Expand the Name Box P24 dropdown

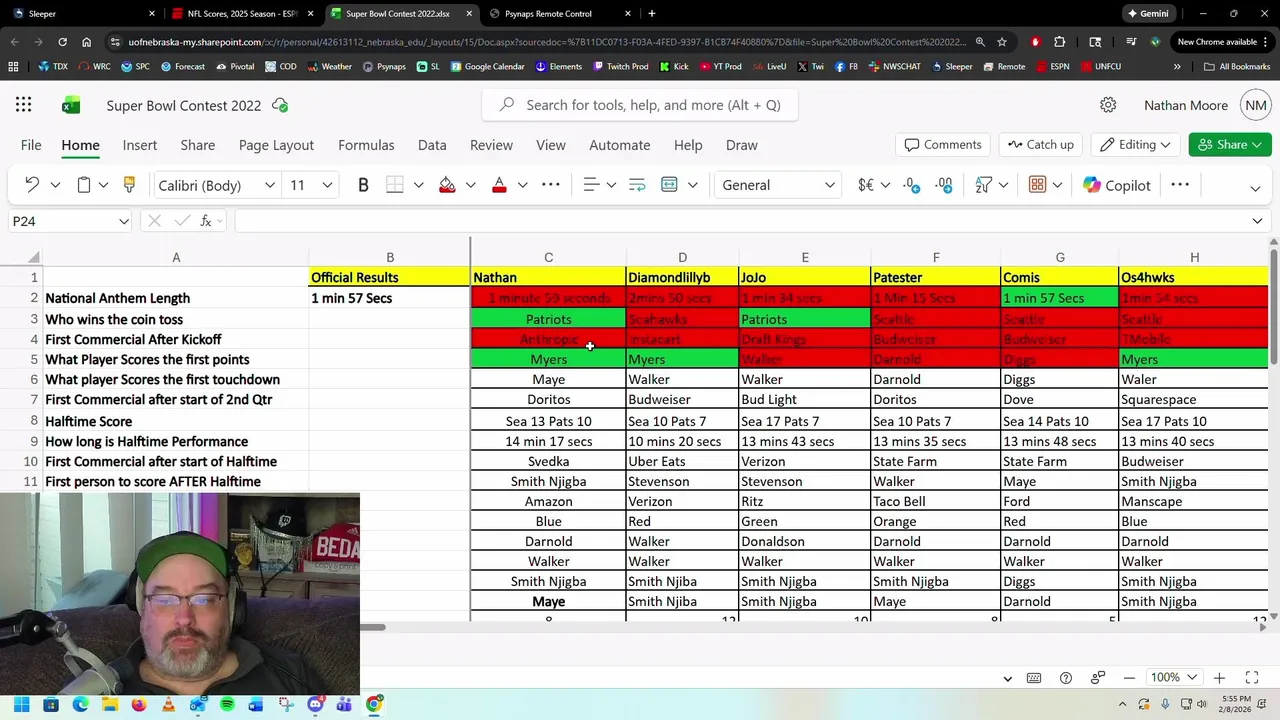(x=124, y=221)
